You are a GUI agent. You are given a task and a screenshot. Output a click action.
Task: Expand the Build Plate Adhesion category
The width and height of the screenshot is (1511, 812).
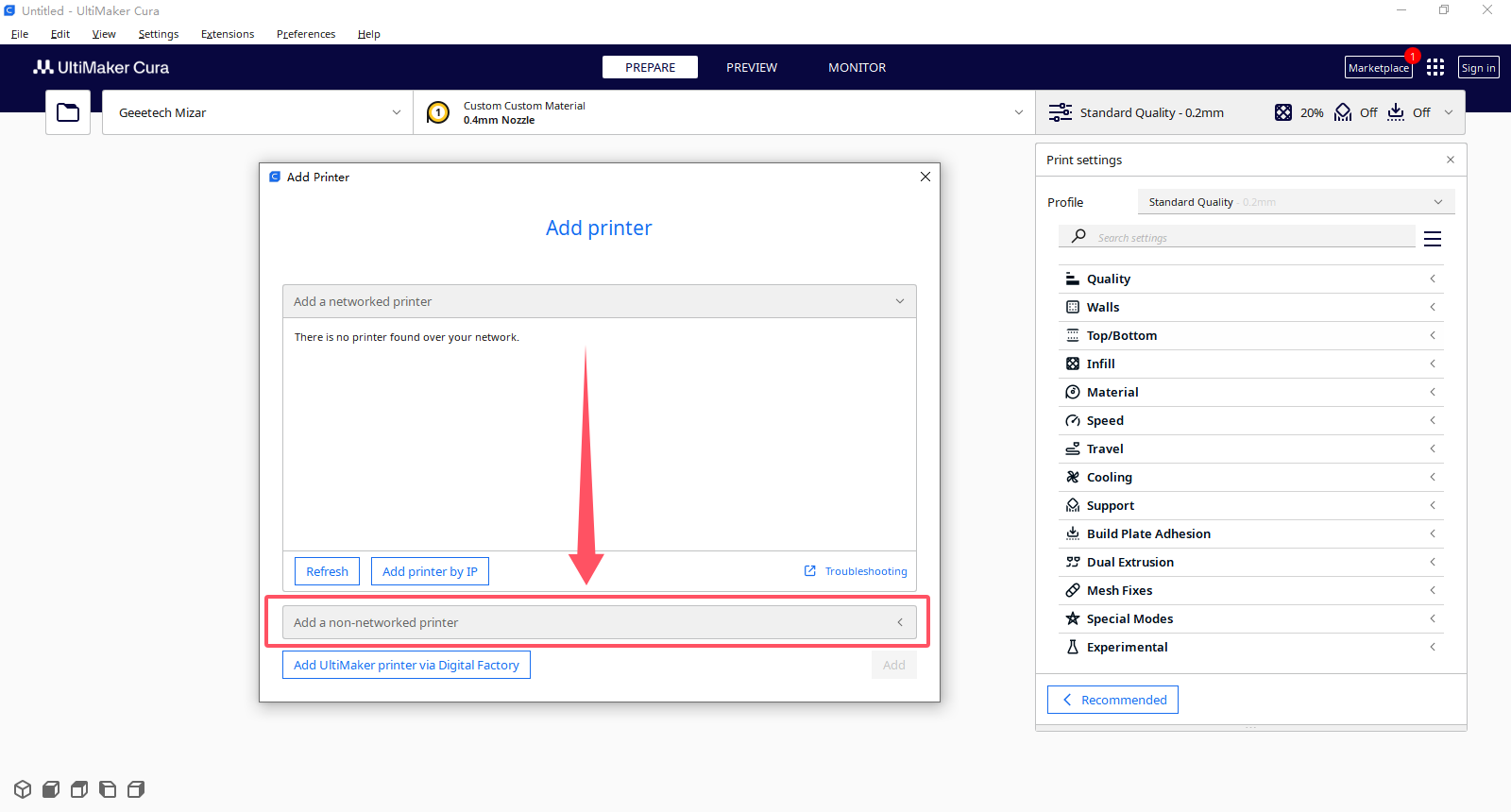[1252, 533]
